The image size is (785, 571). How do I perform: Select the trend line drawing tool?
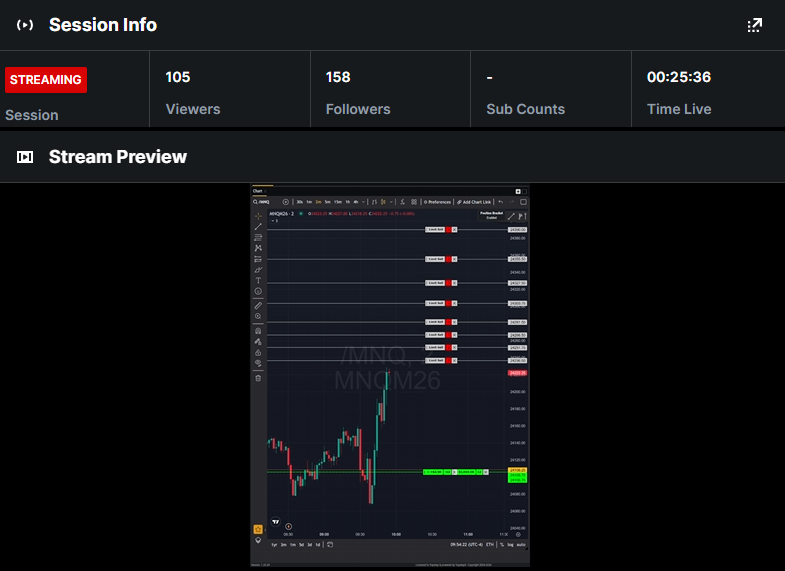(x=258, y=227)
